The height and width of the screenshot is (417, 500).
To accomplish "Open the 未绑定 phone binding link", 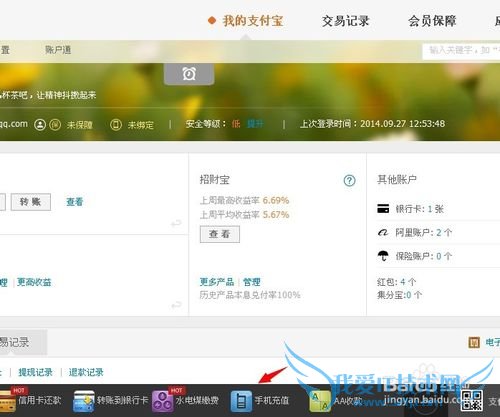I will (141, 125).
